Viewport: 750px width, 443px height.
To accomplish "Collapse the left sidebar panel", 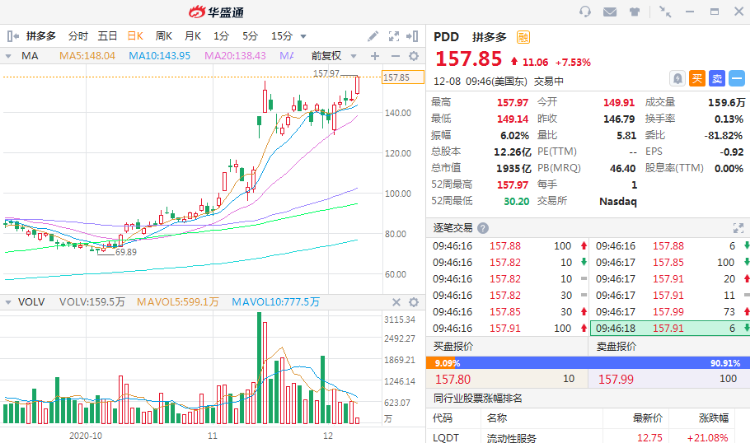I will pyautogui.click(x=9, y=36).
